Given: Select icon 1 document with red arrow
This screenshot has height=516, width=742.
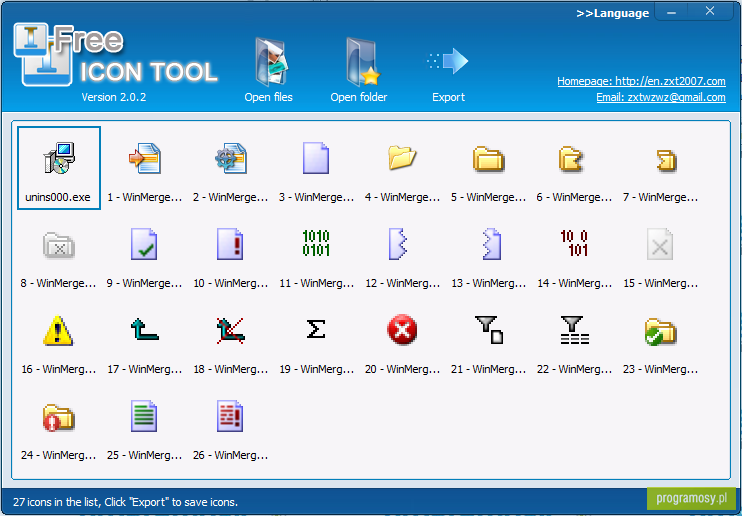Looking at the screenshot, I should (145, 158).
